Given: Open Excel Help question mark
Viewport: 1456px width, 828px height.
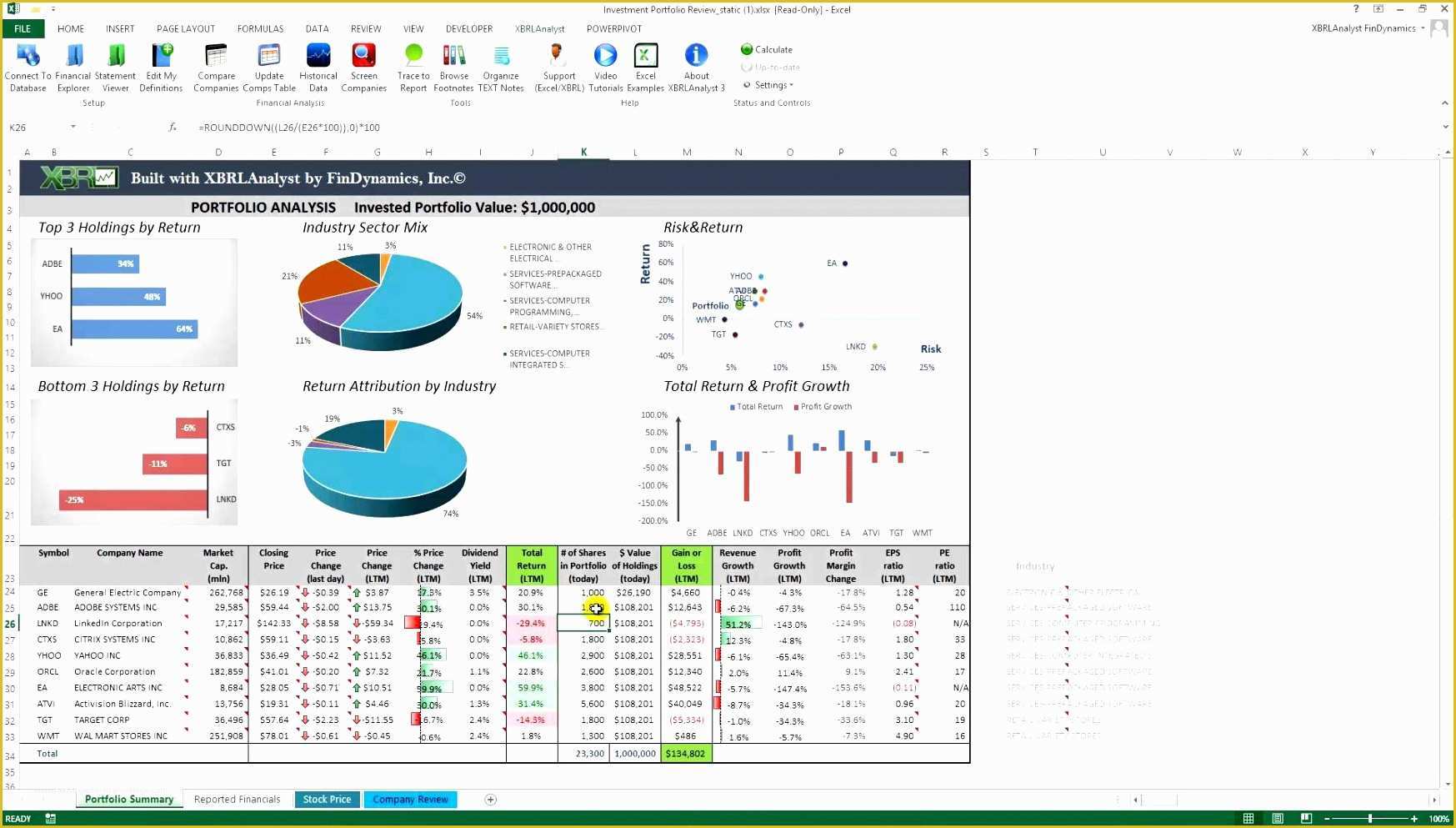Looking at the screenshot, I should [1356, 9].
